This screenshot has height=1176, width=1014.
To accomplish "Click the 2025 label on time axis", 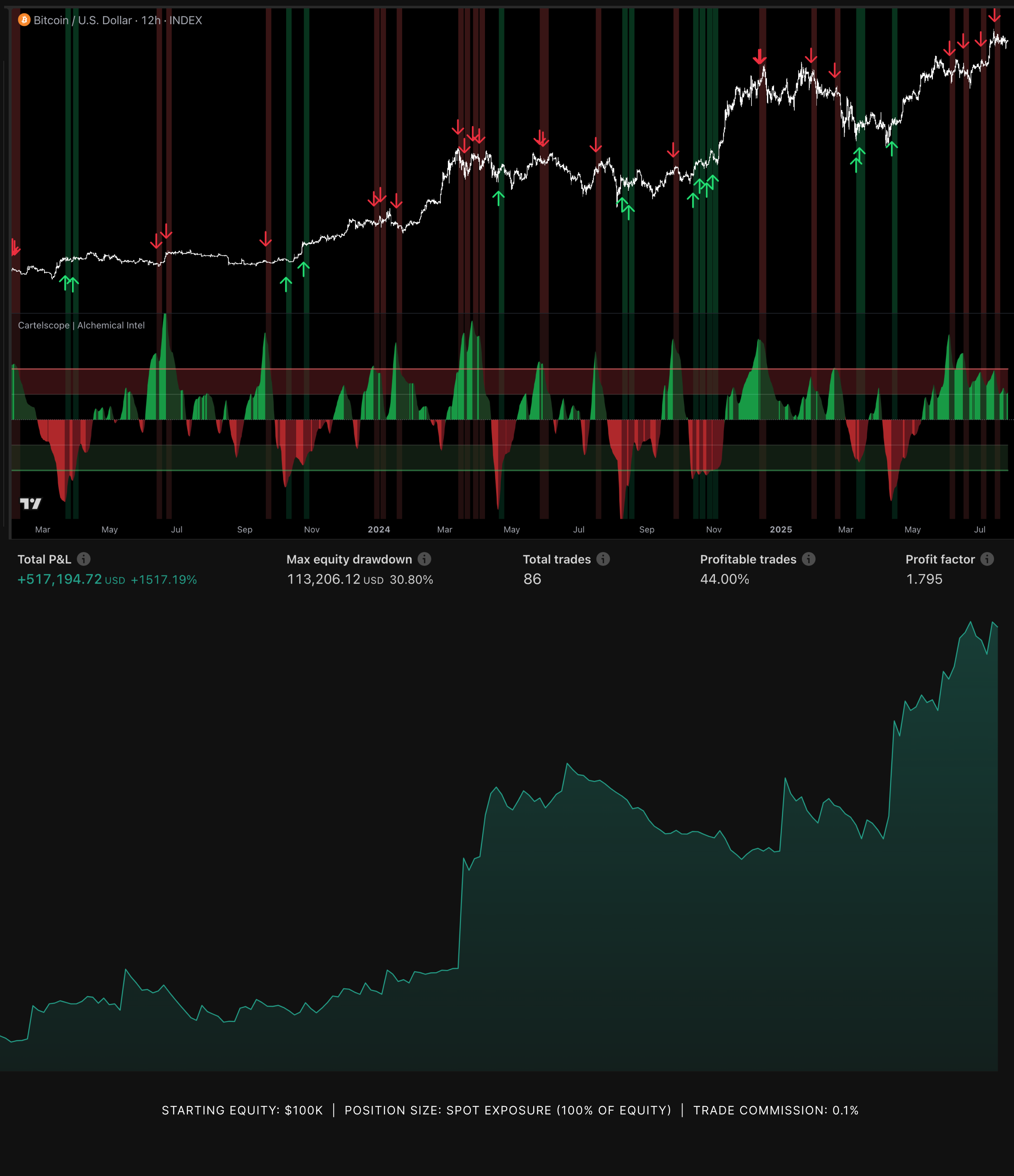I will tap(781, 530).
